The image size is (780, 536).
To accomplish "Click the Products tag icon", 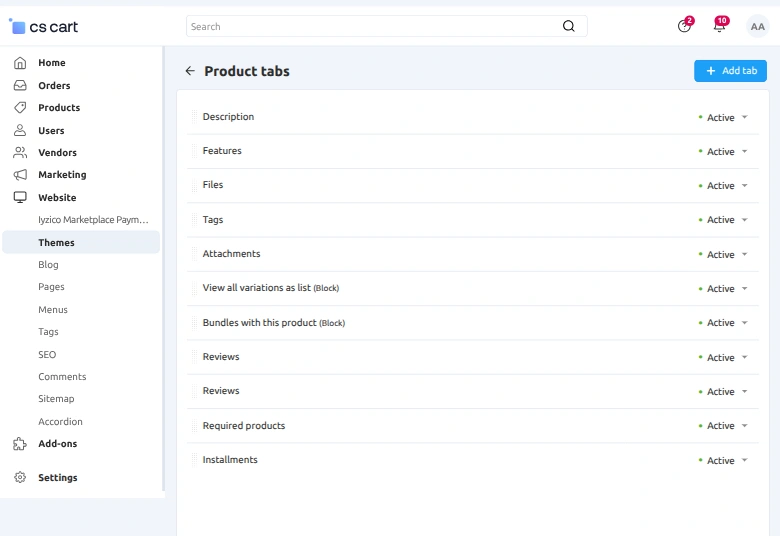I will pyautogui.click(x=20, y=107).
